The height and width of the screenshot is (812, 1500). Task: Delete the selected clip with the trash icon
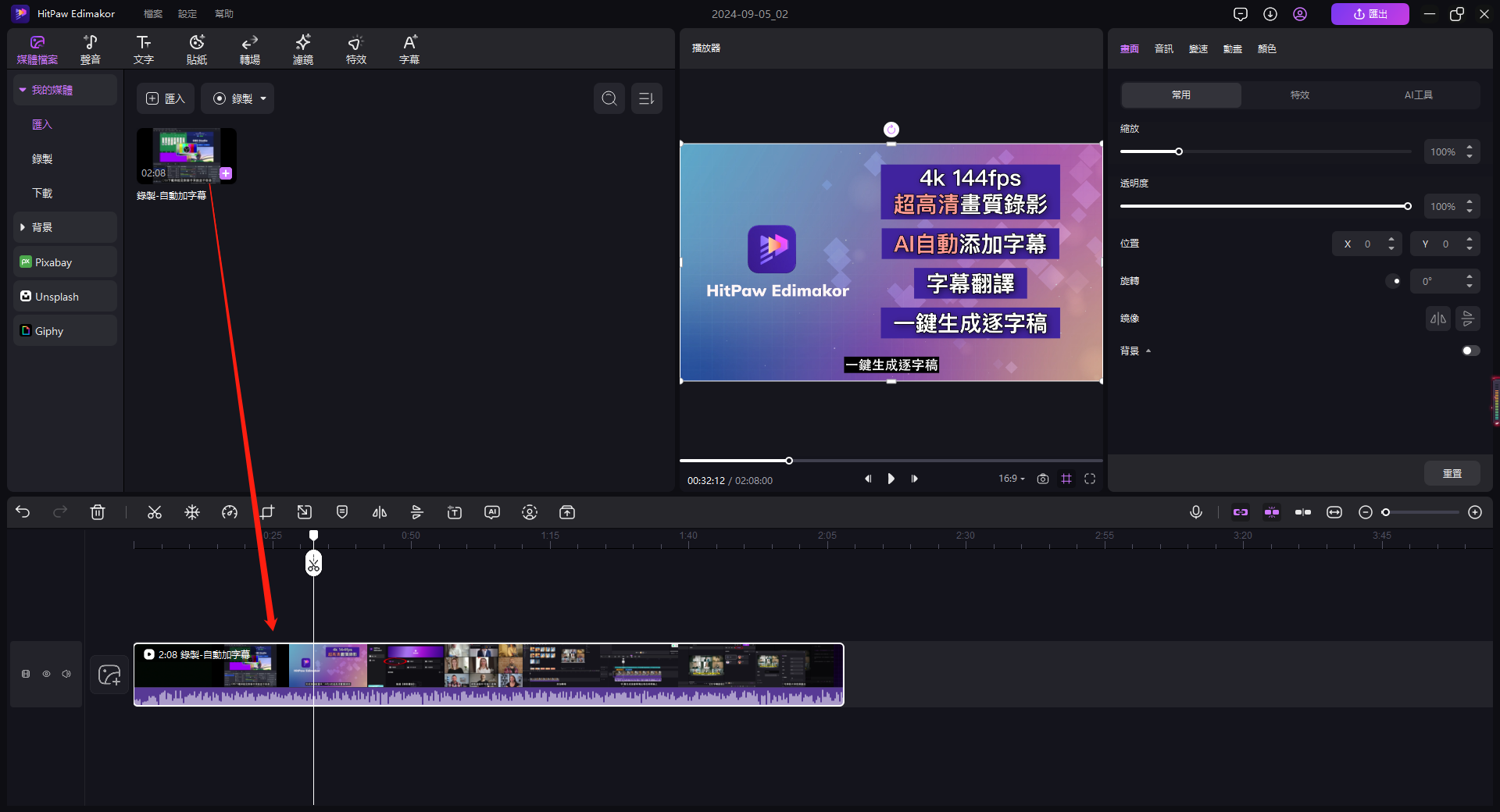tap(98, 512)
